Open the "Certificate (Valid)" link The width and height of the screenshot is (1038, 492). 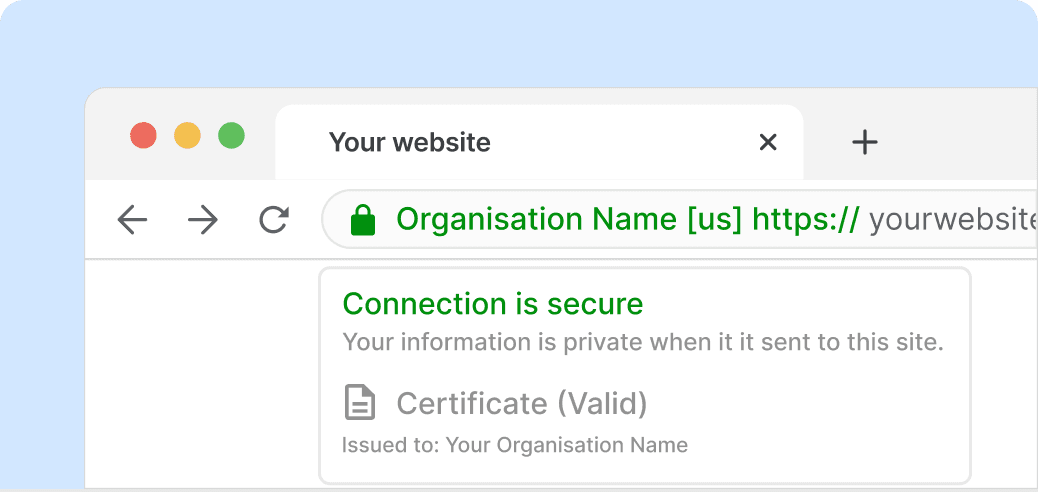(x=522, y=404)
